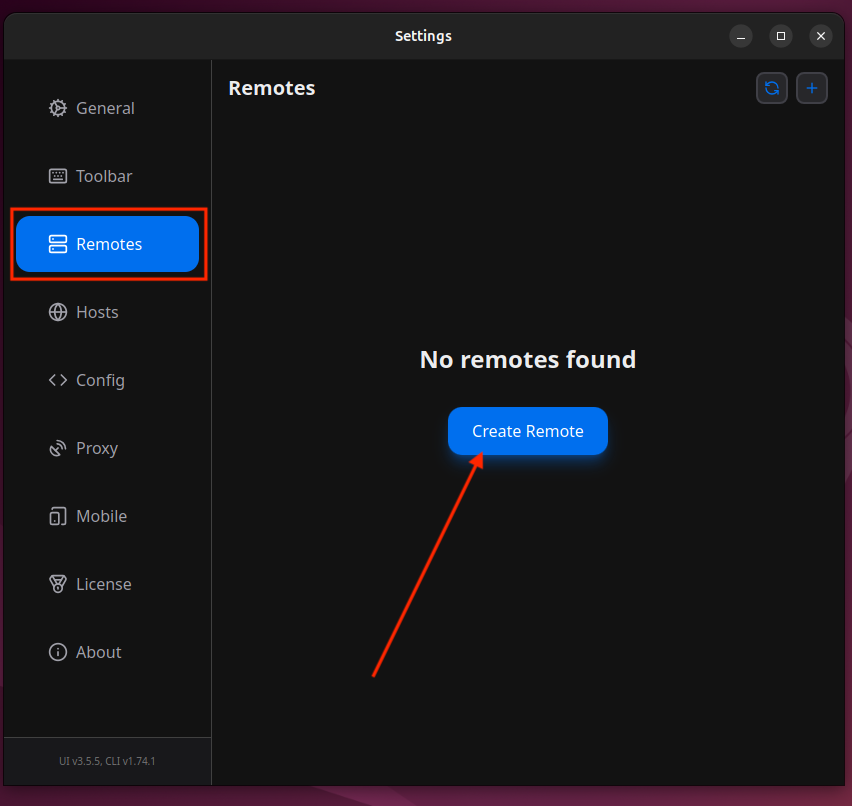Close the Settings window

click(x=821, y=36)
